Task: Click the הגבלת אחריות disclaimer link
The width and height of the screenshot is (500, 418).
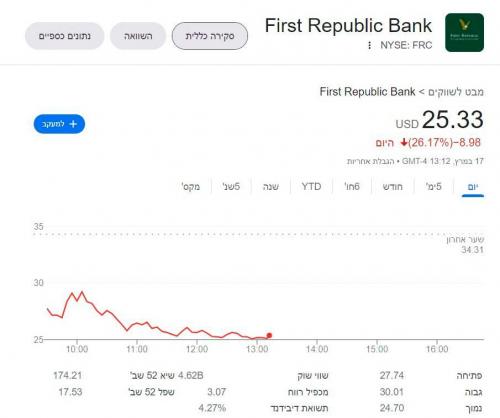Action: pos(370,161)
